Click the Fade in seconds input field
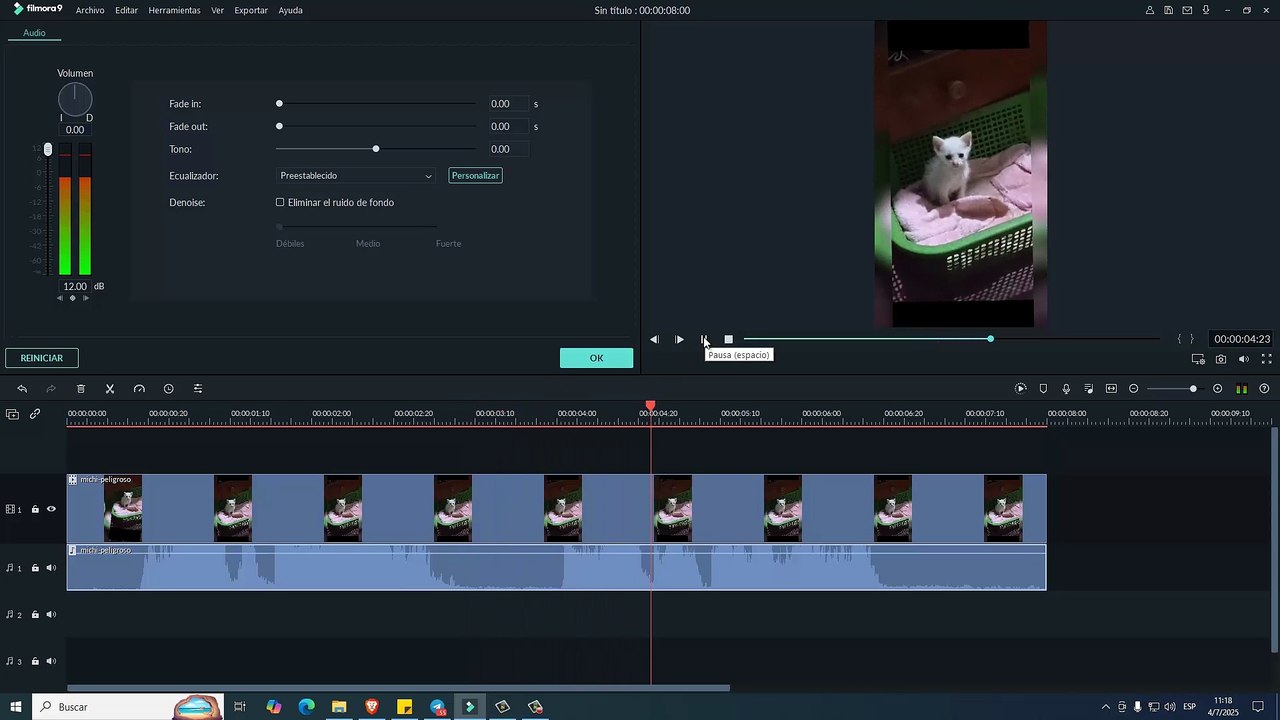The height and width of the screenshot is (720, 1280). (x=507, y=104)
